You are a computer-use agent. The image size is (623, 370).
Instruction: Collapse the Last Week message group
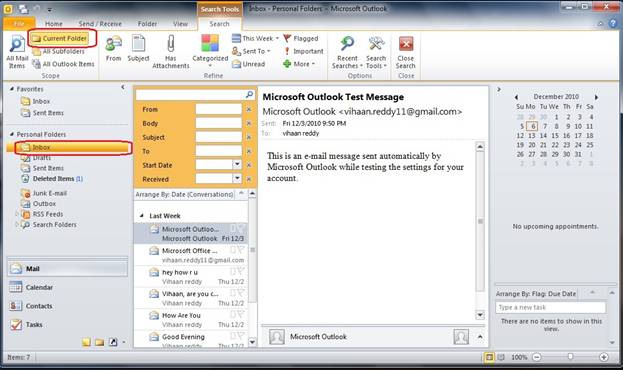click(142, 216)
